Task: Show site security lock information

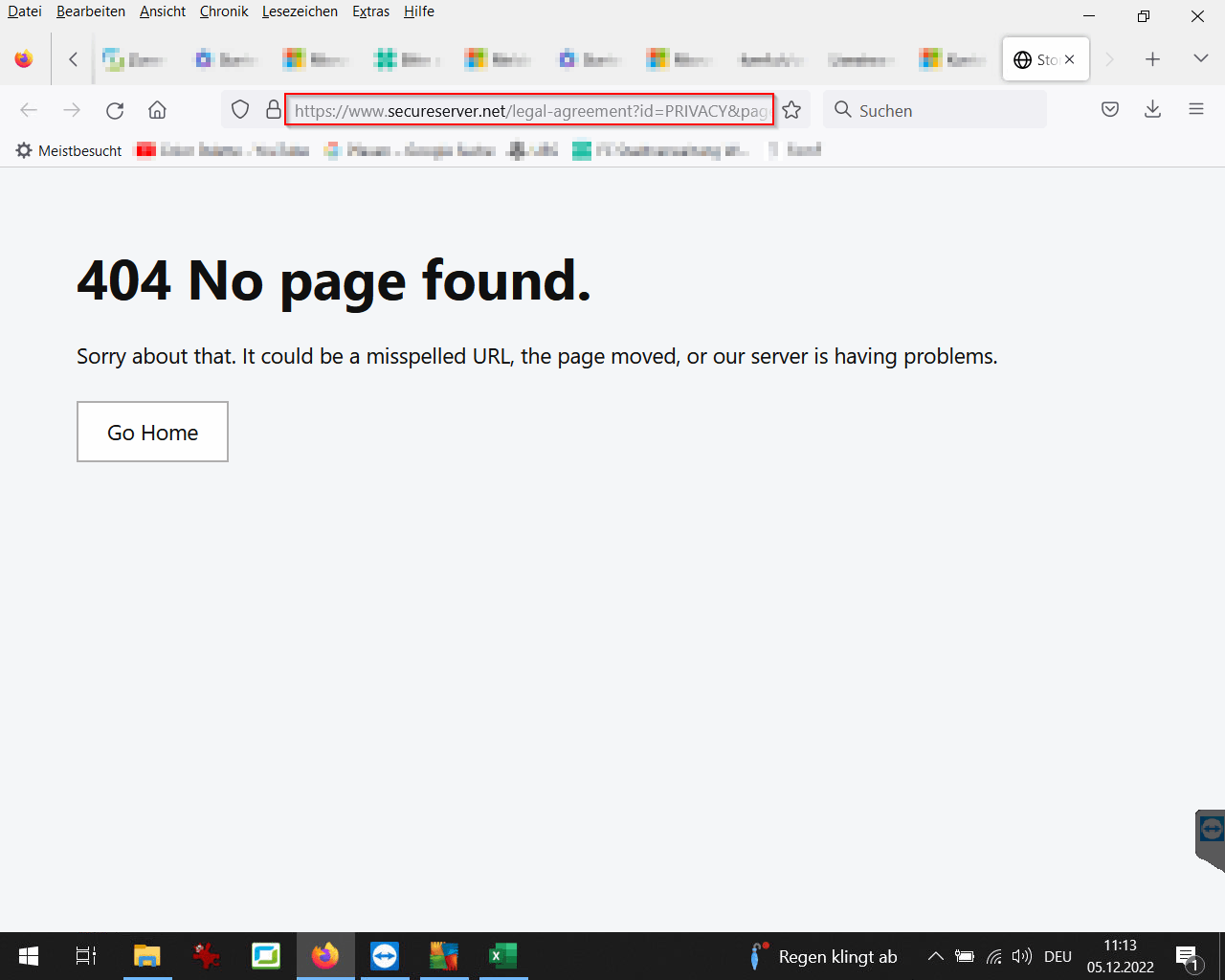Action: click(x=273, y=110)
